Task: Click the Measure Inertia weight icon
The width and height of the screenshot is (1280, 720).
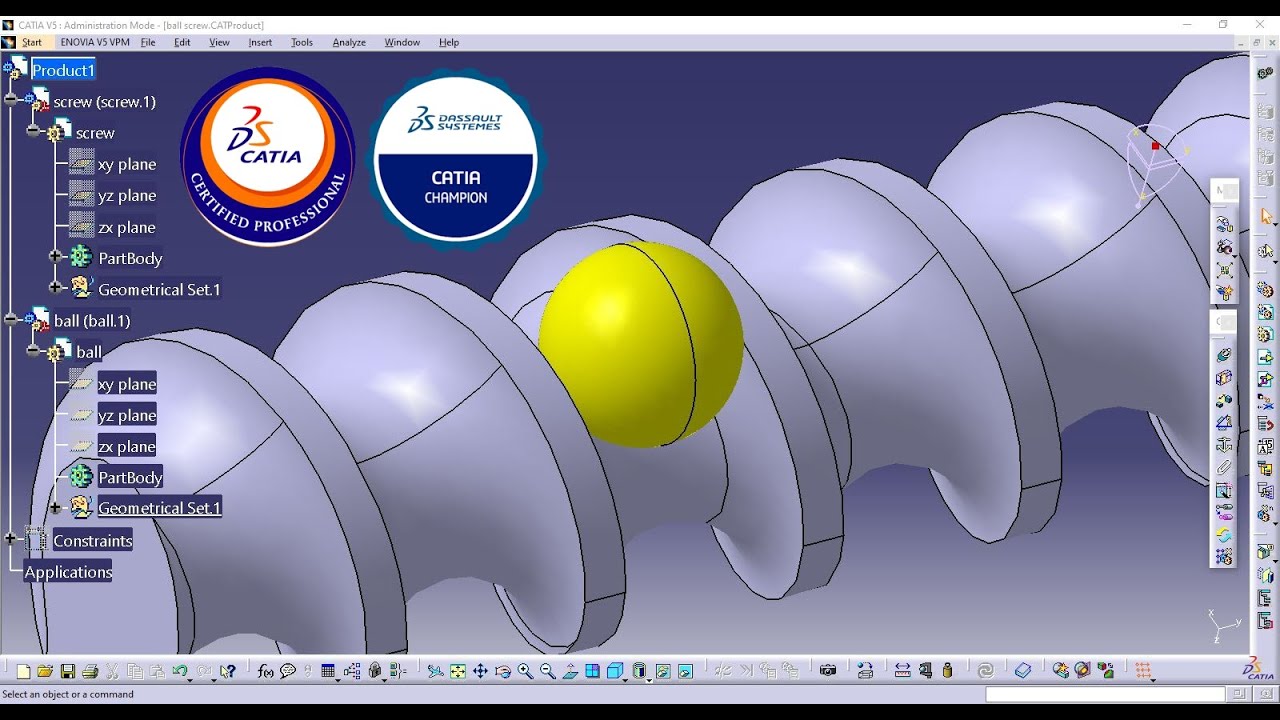Action: click(x=947, y=671)
